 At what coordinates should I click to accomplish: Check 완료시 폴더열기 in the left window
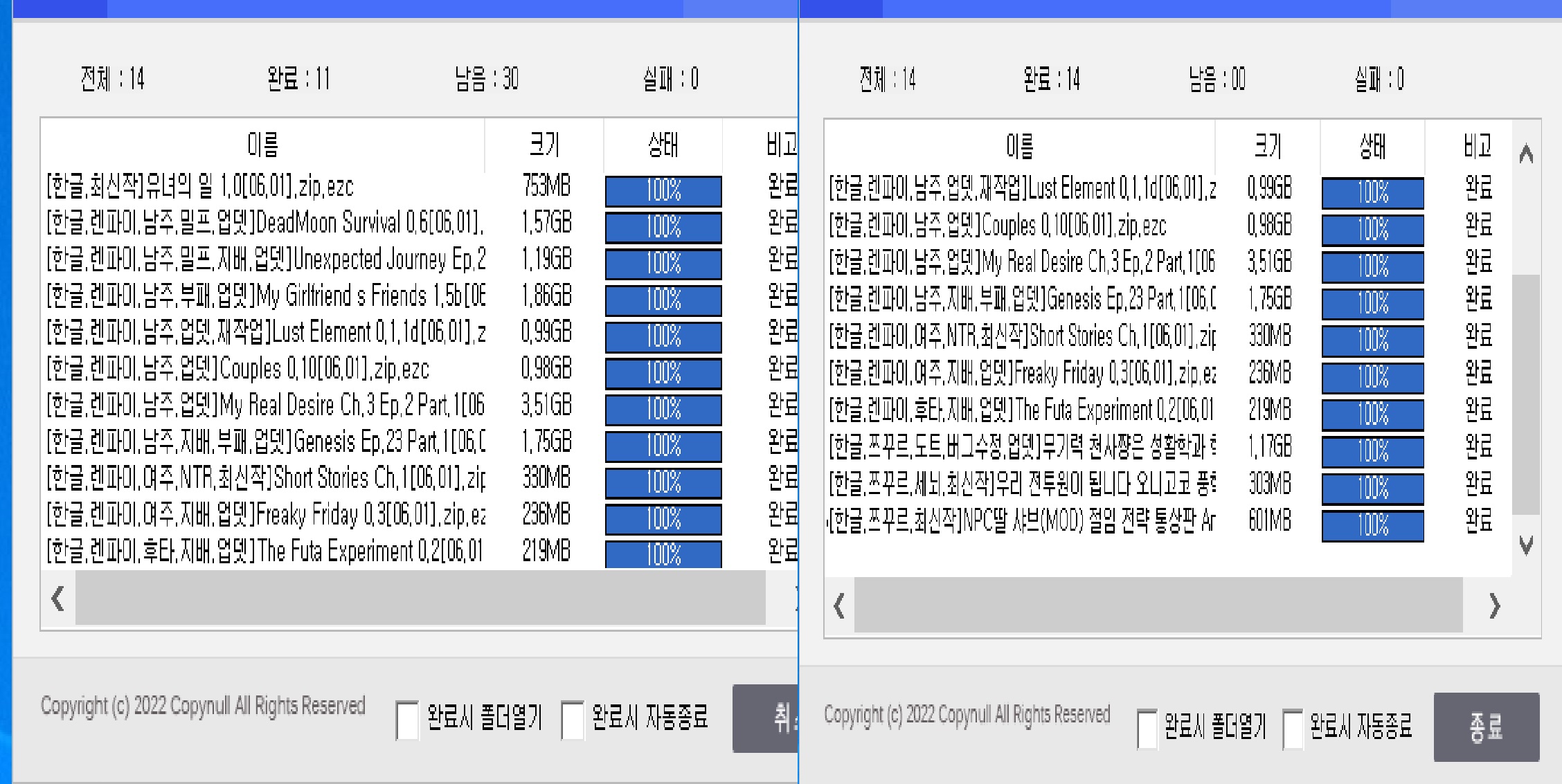pos(407,718)
